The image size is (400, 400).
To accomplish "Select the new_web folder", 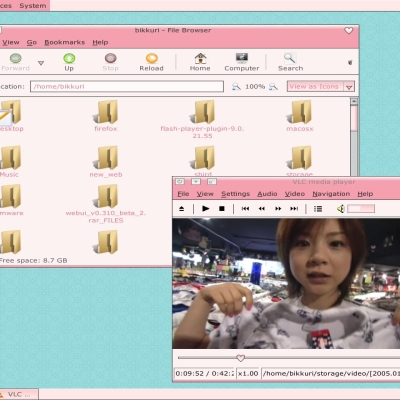I will click(106, 162).
